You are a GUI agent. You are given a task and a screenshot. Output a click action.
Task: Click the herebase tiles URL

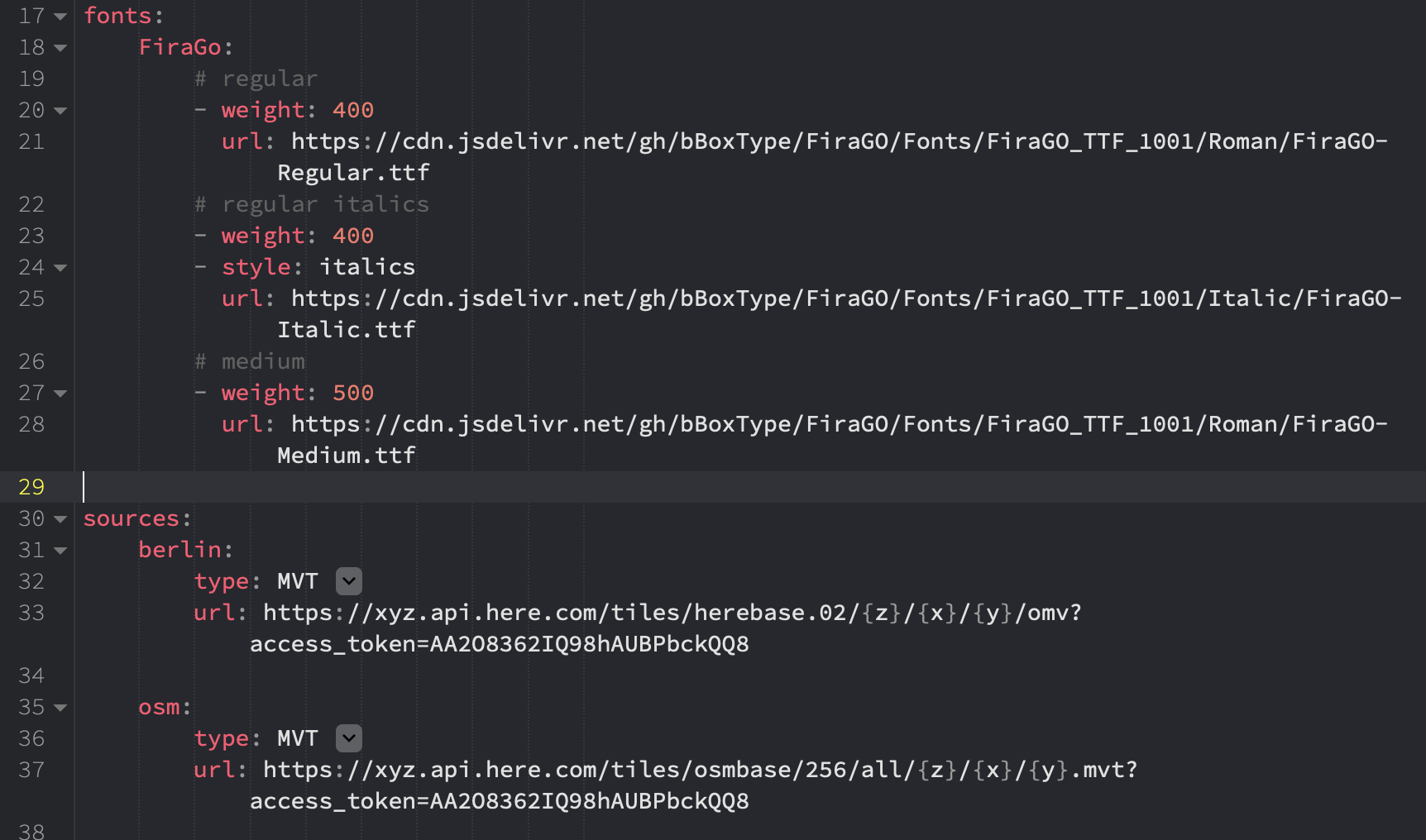[x=672, y=628]
